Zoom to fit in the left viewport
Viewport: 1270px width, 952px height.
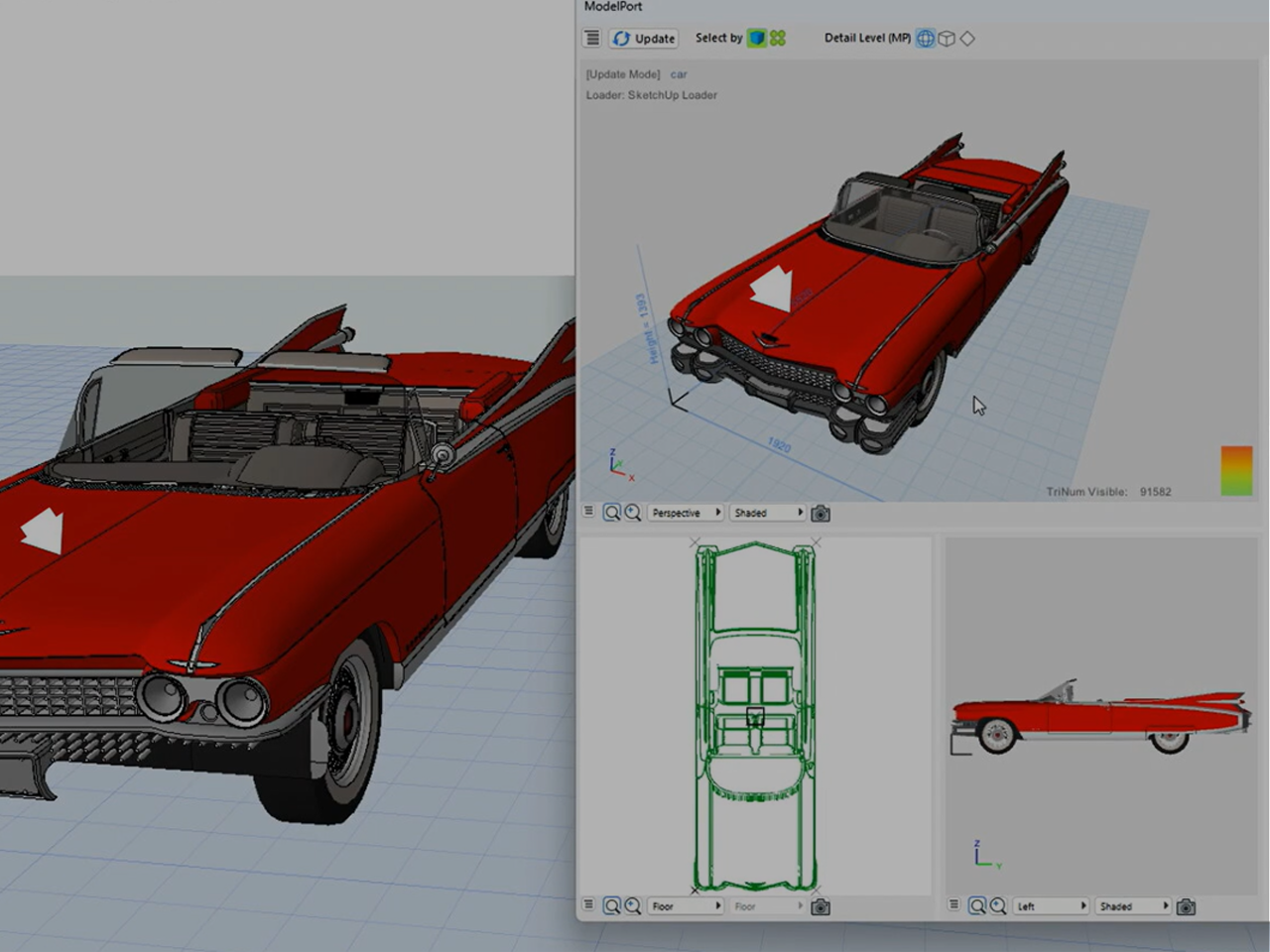[x=977, y=906]
